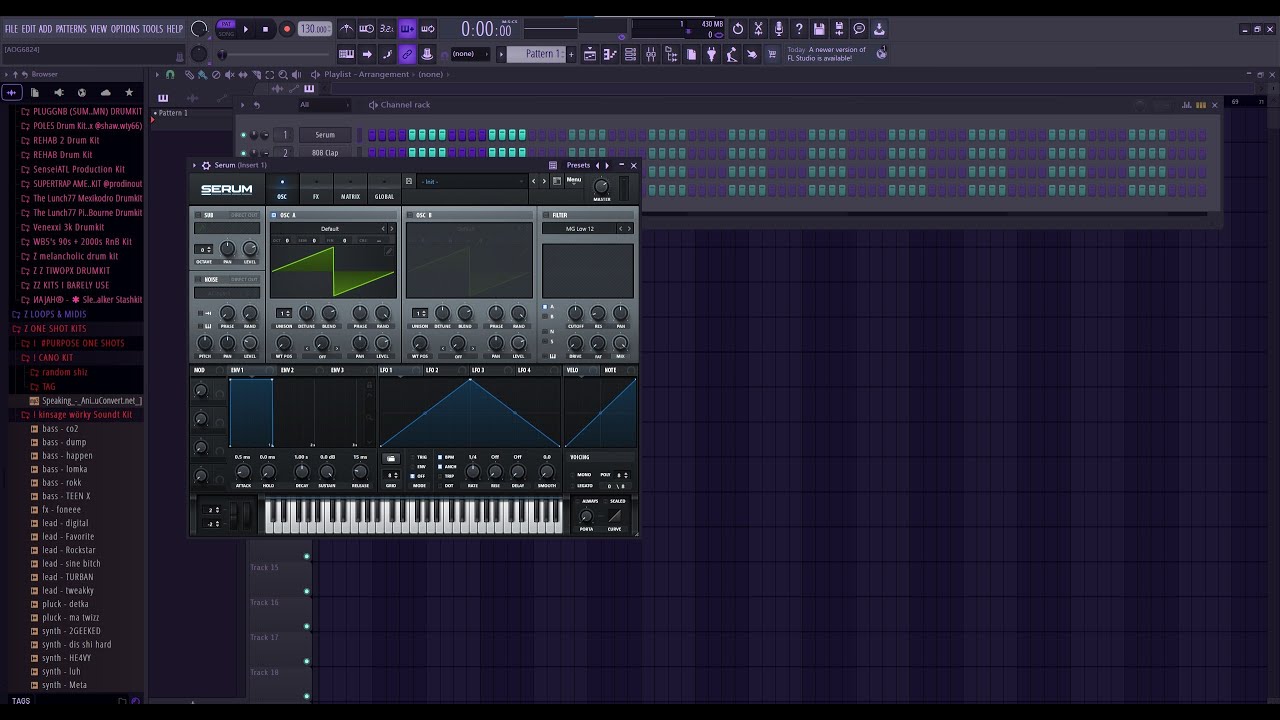Image resolution: width=1280 pixels, height=720 pixels.
Task: Toggle OSC B enable switch in Serum
Action: tap(409, 215)
